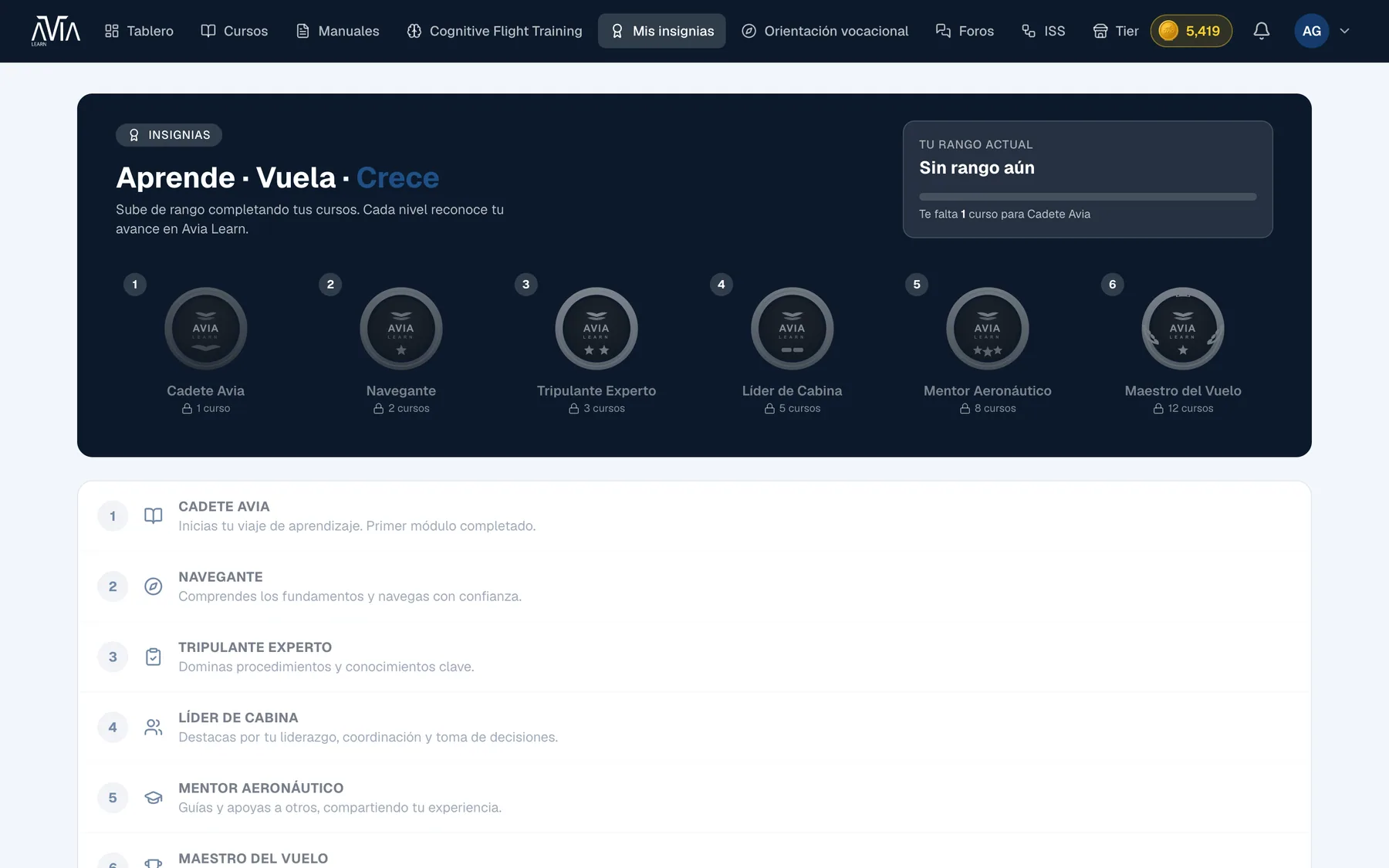This screenshot has width=1389, height=868.
Task: Click 'Guías y apoyas a otros' description
Action: click(x=340, y=808)
